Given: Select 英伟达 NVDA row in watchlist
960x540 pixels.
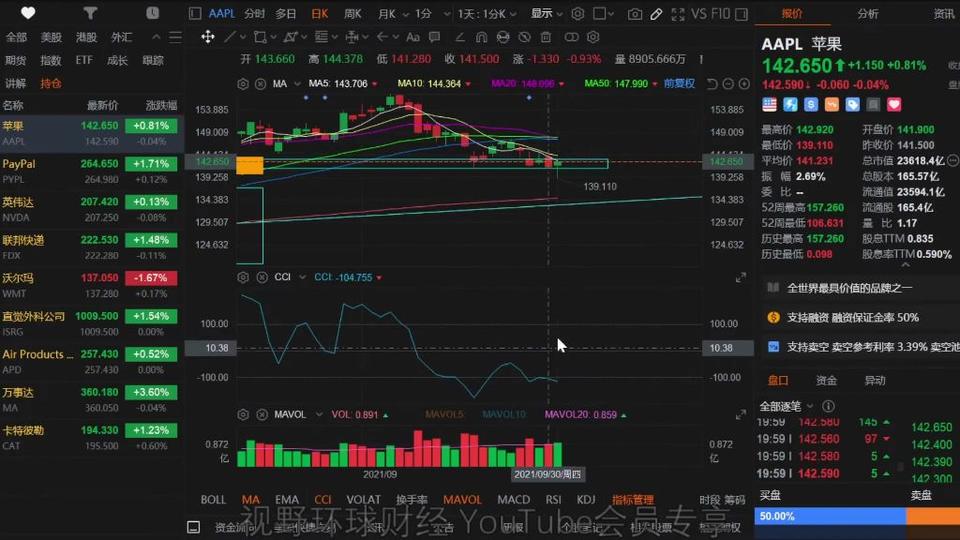Looking at the screenshot, I should tap(92, 209).
